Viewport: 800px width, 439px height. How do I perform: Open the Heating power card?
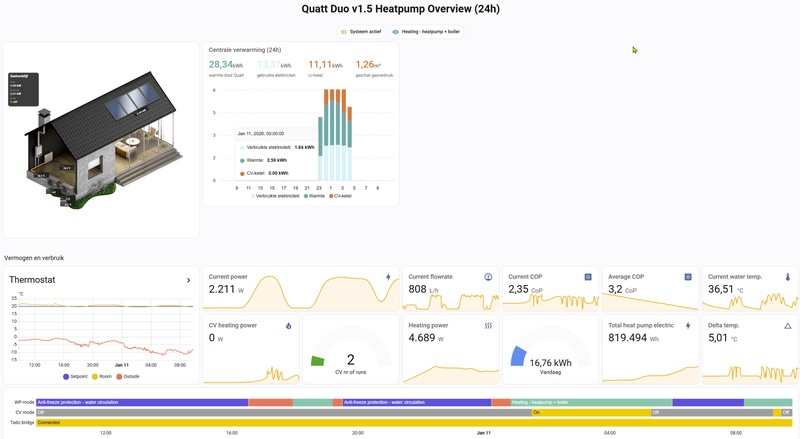pyautogui.click(x=451, y=350)
